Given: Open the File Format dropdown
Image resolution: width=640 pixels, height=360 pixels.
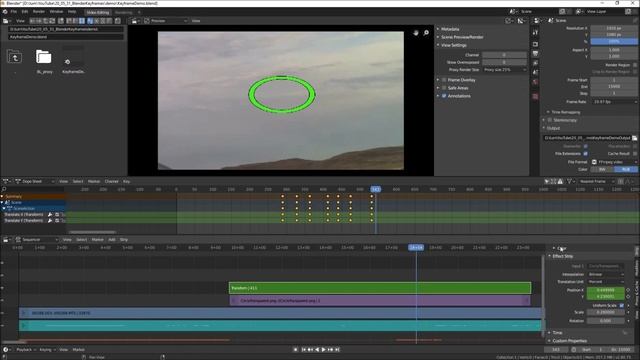Looking at the screenshot, I should click(614, 162).
